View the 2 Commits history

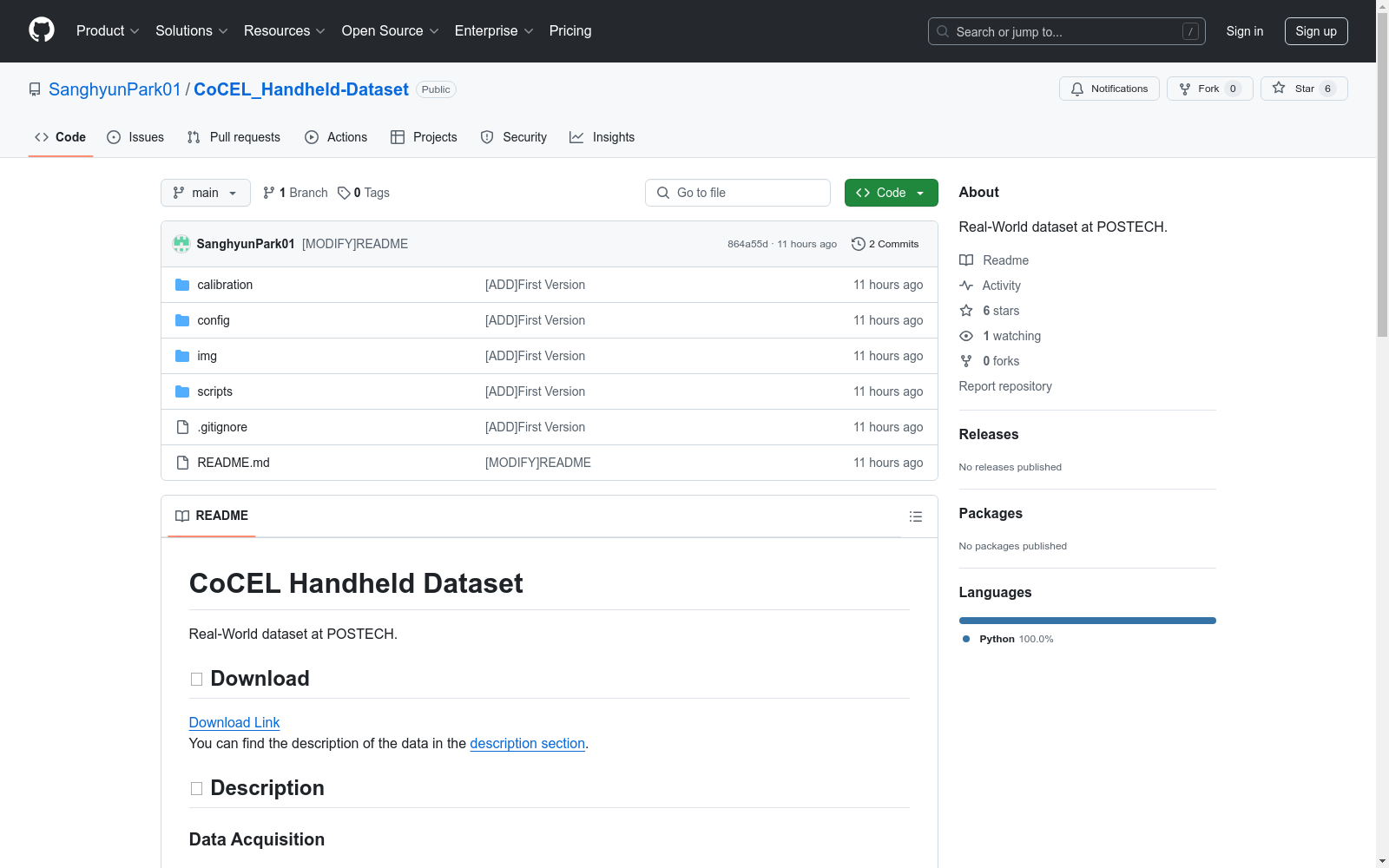coord(885,244)
